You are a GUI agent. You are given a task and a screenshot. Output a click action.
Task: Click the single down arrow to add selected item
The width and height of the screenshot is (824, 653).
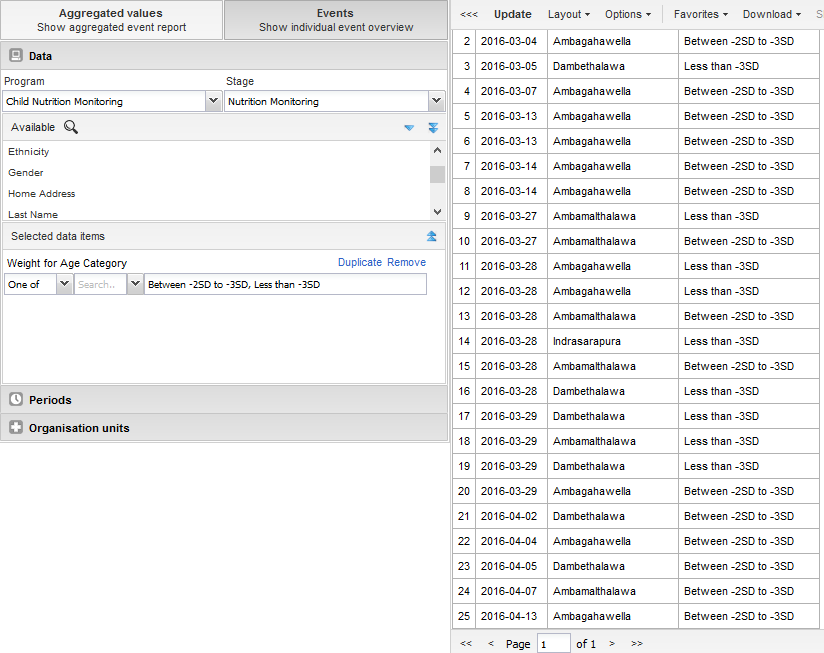click(408, 128)
